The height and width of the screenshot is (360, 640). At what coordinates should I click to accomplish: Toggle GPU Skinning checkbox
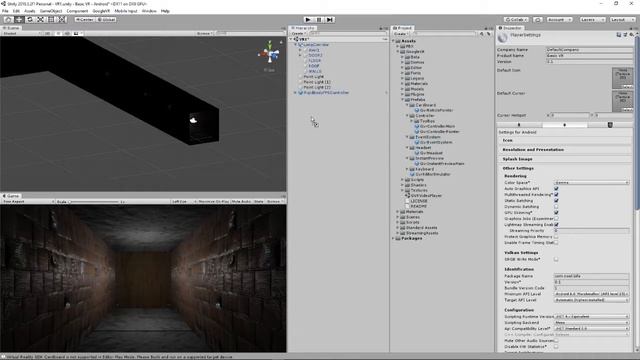556,213
